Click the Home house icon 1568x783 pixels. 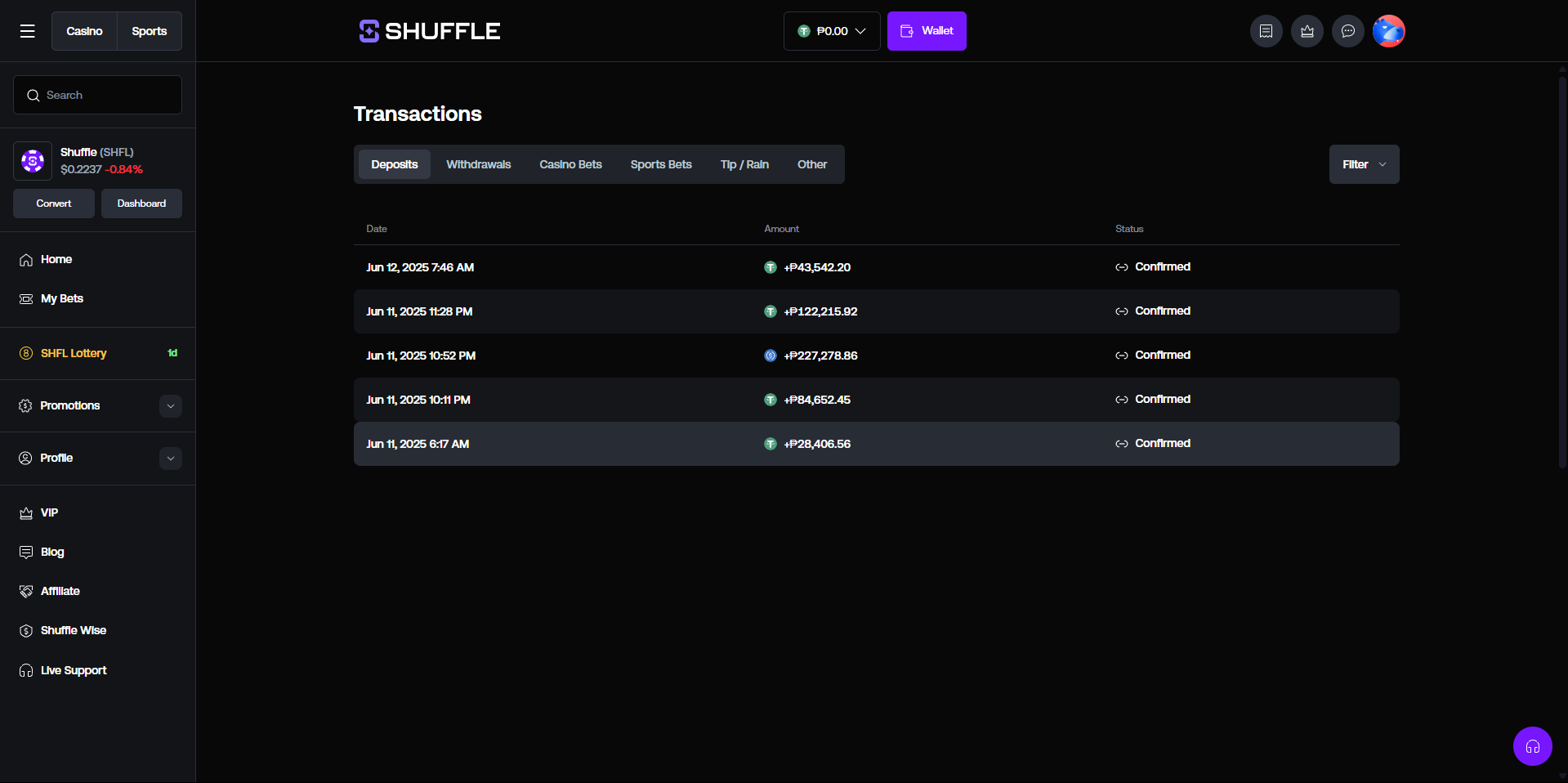[26, 260]
